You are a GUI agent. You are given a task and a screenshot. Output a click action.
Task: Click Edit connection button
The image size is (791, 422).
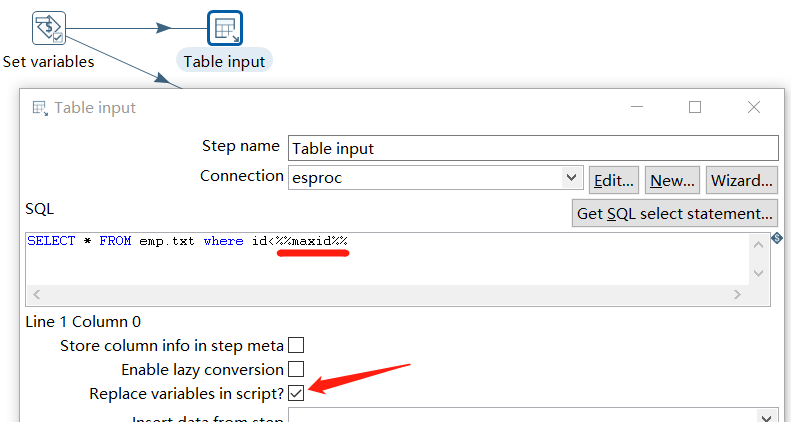pos(614,180)
